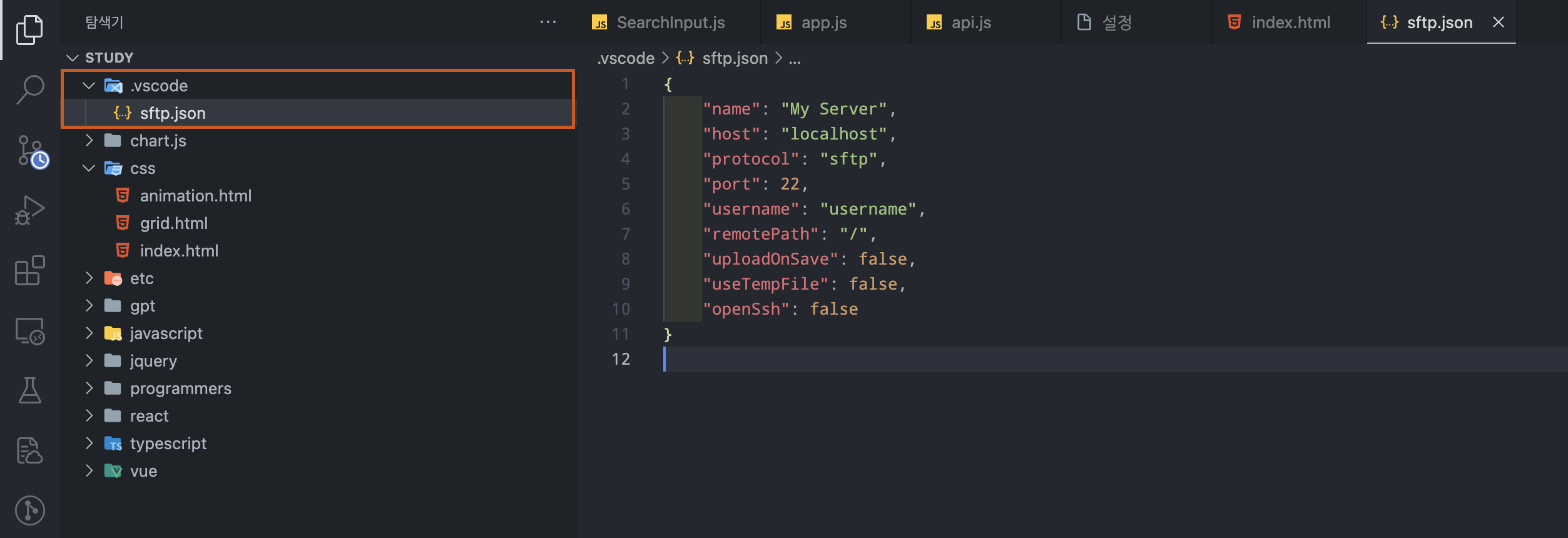
Task: Expand the vue folder chevron
Action: pos(89,471)
